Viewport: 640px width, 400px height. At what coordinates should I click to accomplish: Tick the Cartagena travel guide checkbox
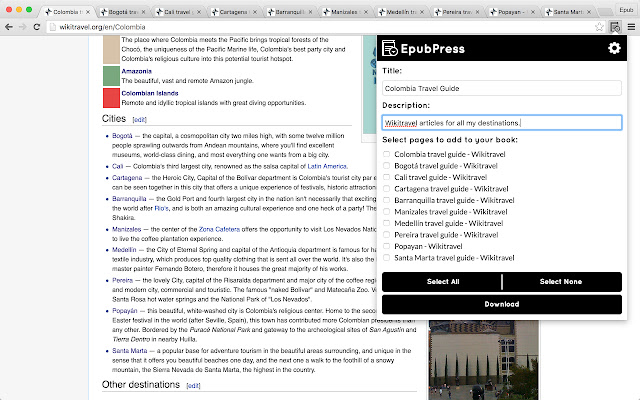coord(387,188)
